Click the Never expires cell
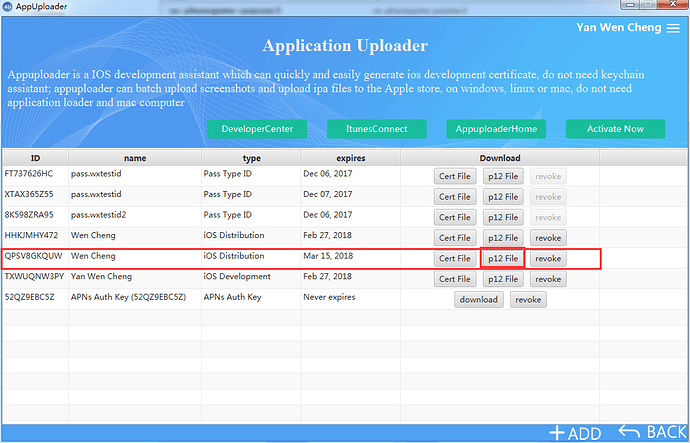 [350, 297]
